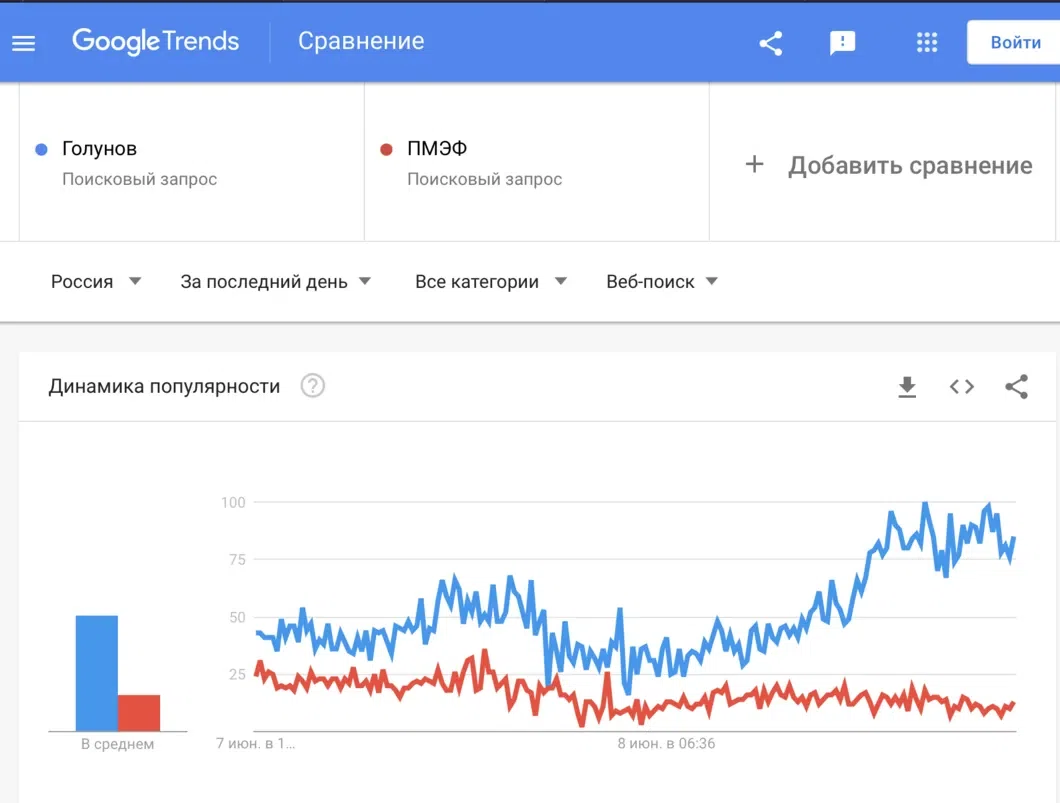Click the Google Trends logo
Viewport: 1060px width, 803px height.
[x=155, y=42]
